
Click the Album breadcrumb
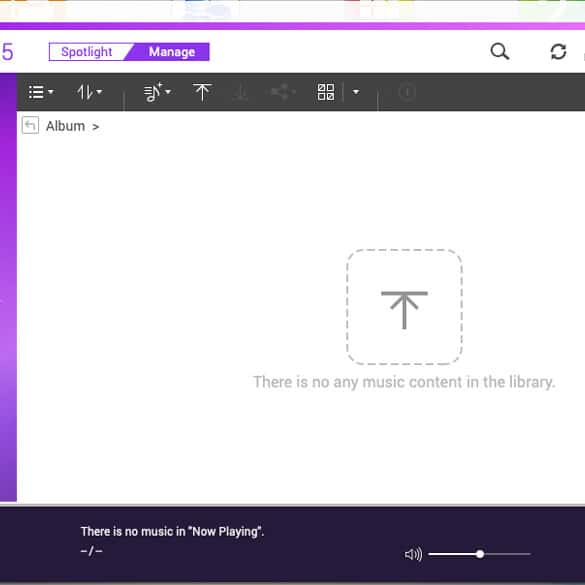click(65, 126)
